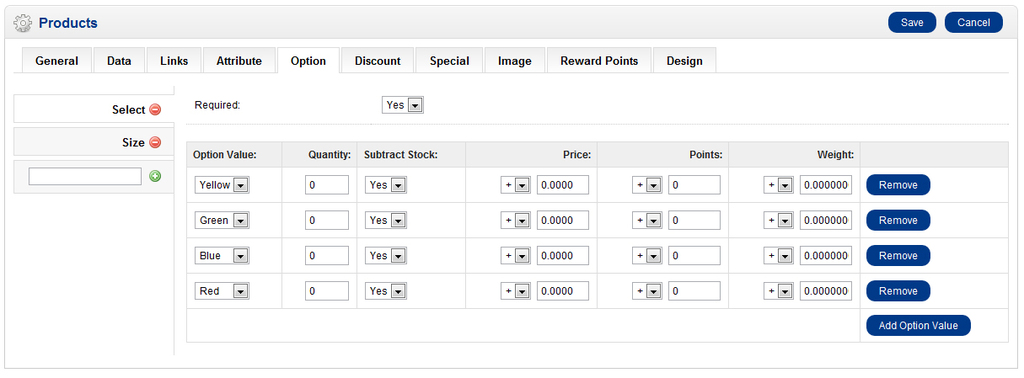This screenshot has height=378, width=1024.
Task: Switch to the Special tab
Action: pos(449,61)
